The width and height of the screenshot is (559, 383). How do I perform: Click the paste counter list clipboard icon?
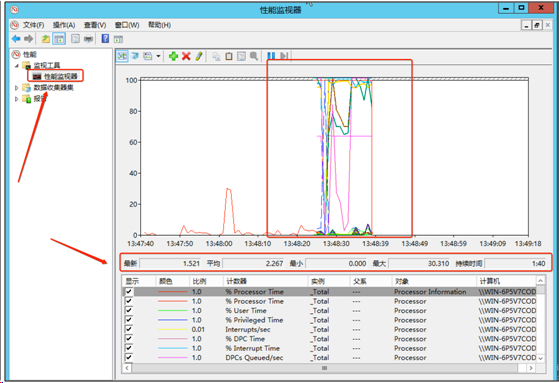[229, 56]
